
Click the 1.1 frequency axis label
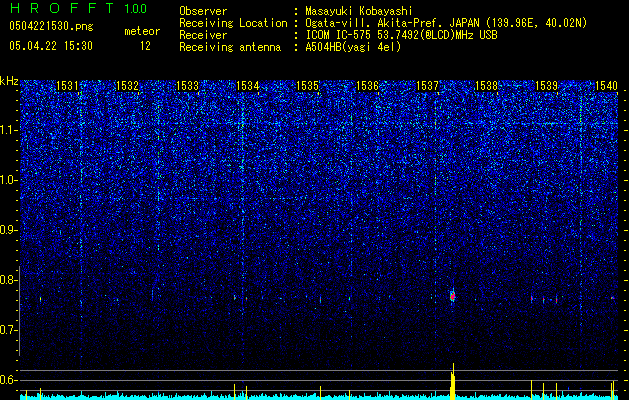tap(9, 130)
